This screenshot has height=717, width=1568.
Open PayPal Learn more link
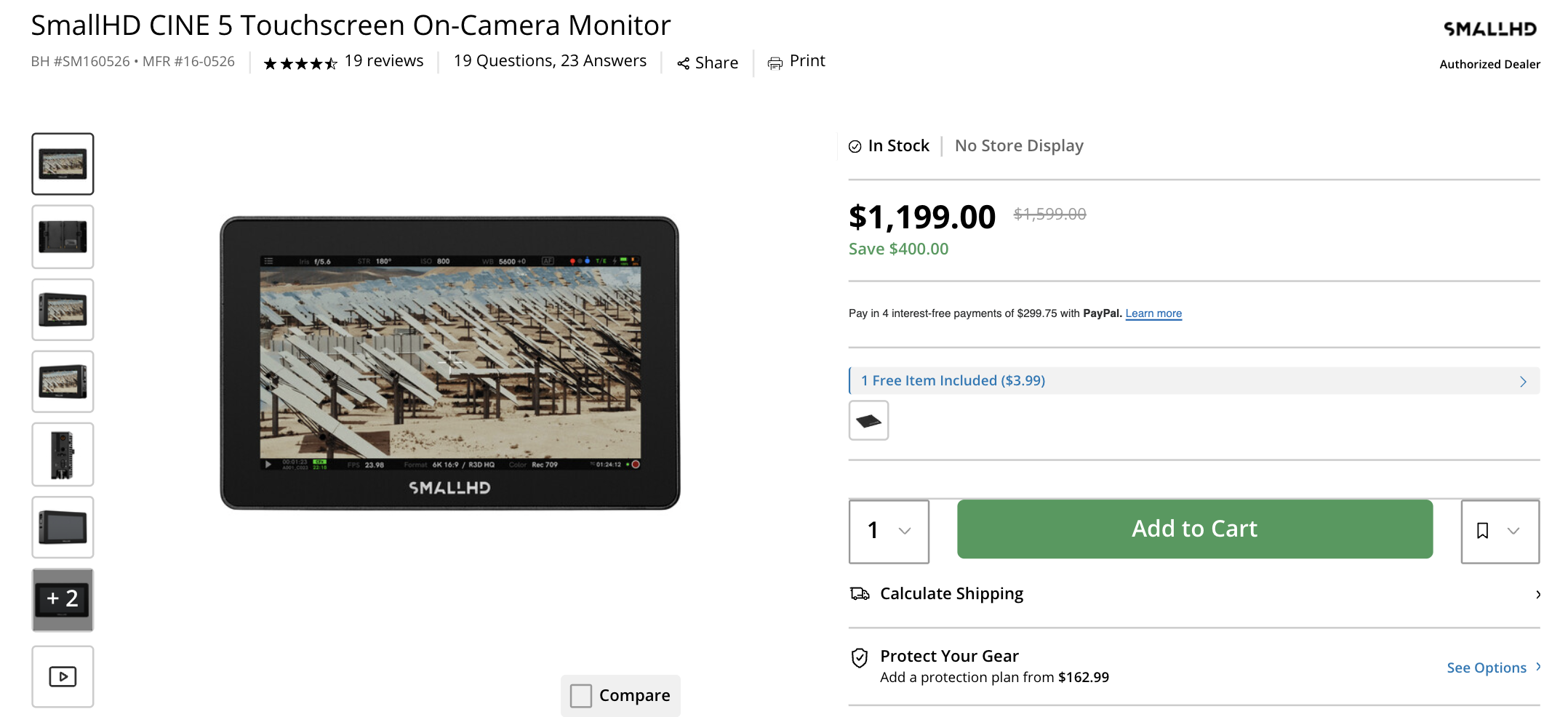pyautogui.click(x=1153, y=313)
